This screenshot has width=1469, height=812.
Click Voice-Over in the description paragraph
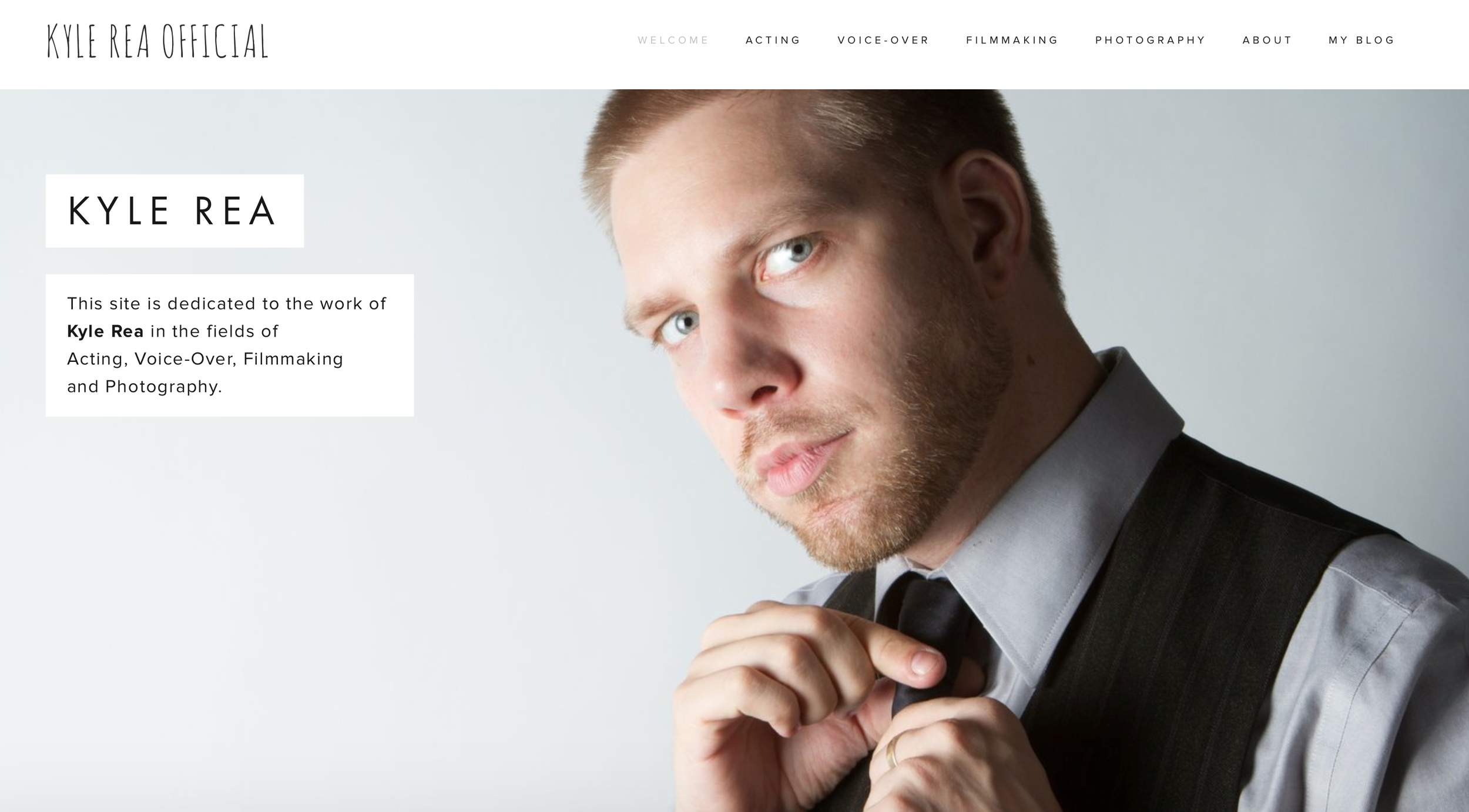coord(186,359)
